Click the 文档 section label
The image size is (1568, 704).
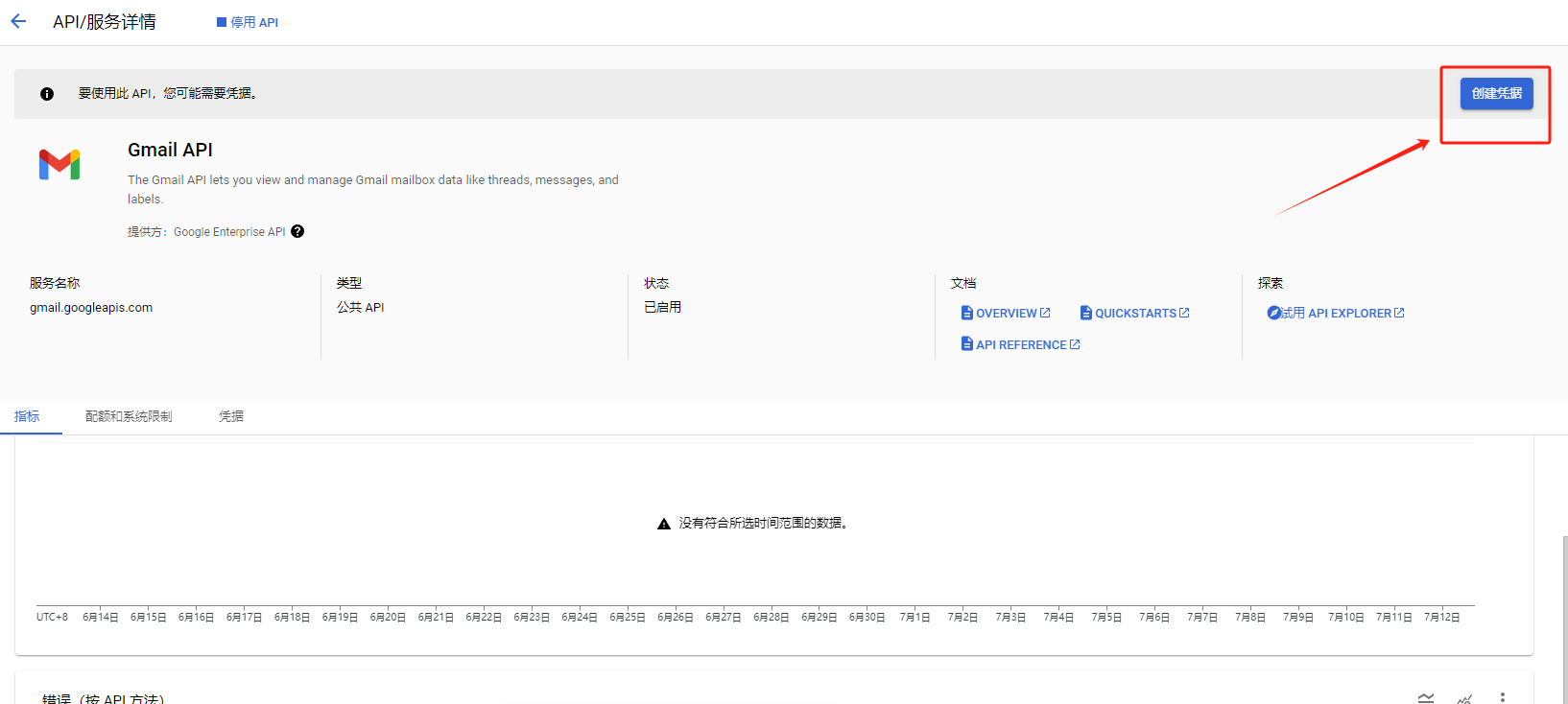pyautogui.click(x=963, y=283)
